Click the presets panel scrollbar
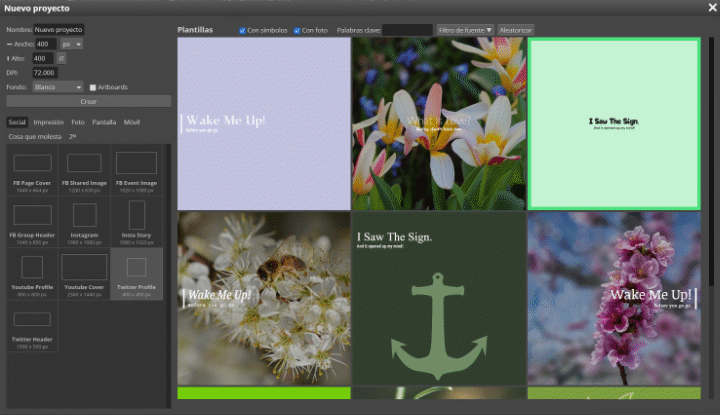The height and width of the screenshot is (415, 720). (168, 275)
